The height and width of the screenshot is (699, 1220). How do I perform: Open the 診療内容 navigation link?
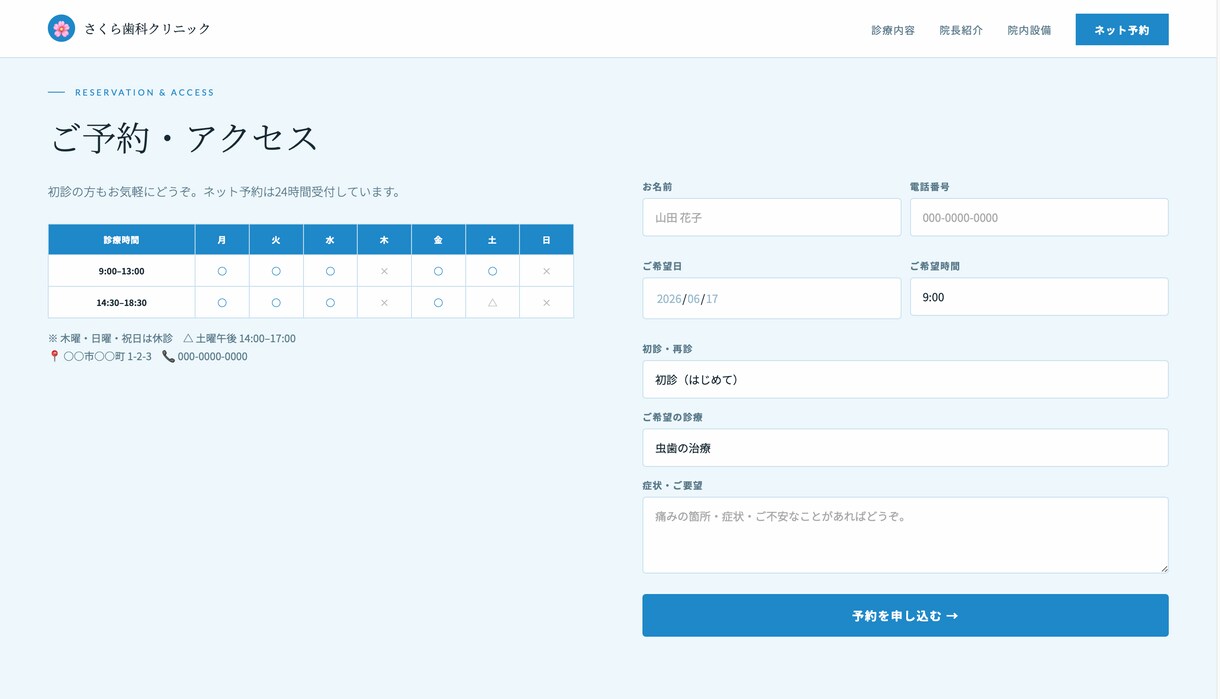click(x=893, y=30)
